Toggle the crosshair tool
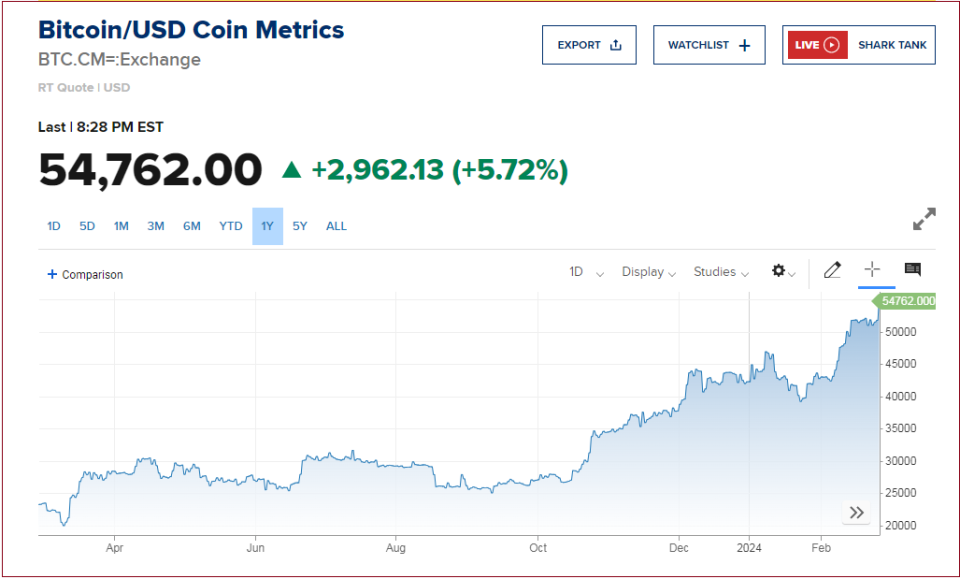960x579 pixels. point(872,270)
